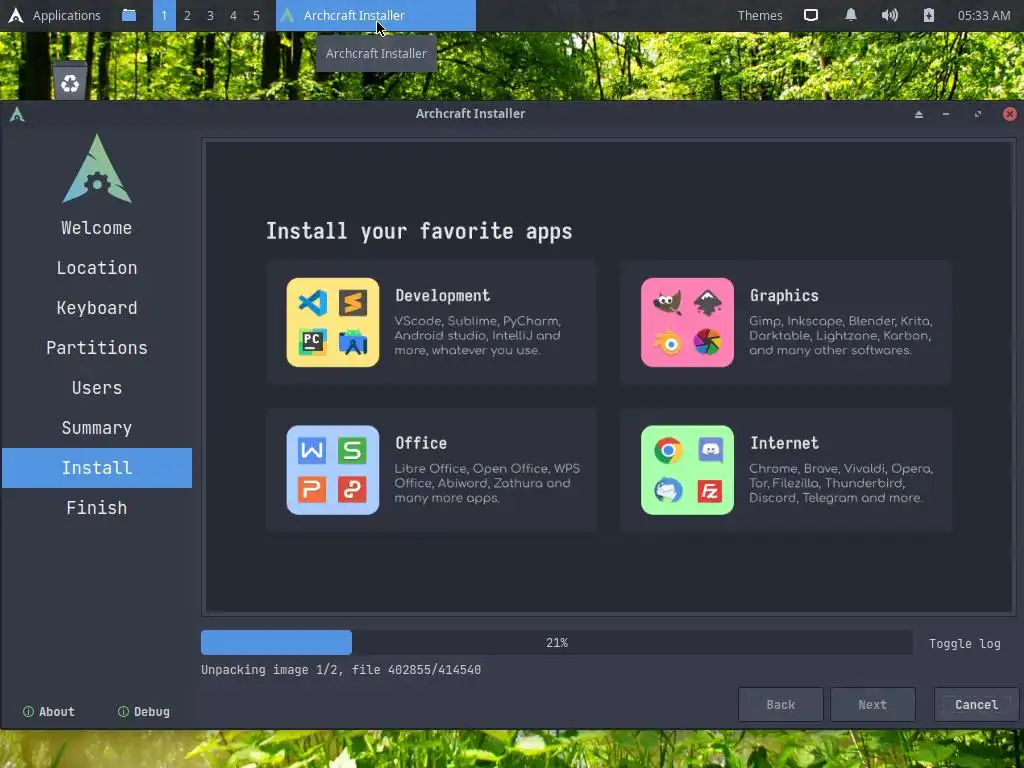Click the WPS Writer icon in Office card
Screen dimensions: 1024x768
point(312,451)
